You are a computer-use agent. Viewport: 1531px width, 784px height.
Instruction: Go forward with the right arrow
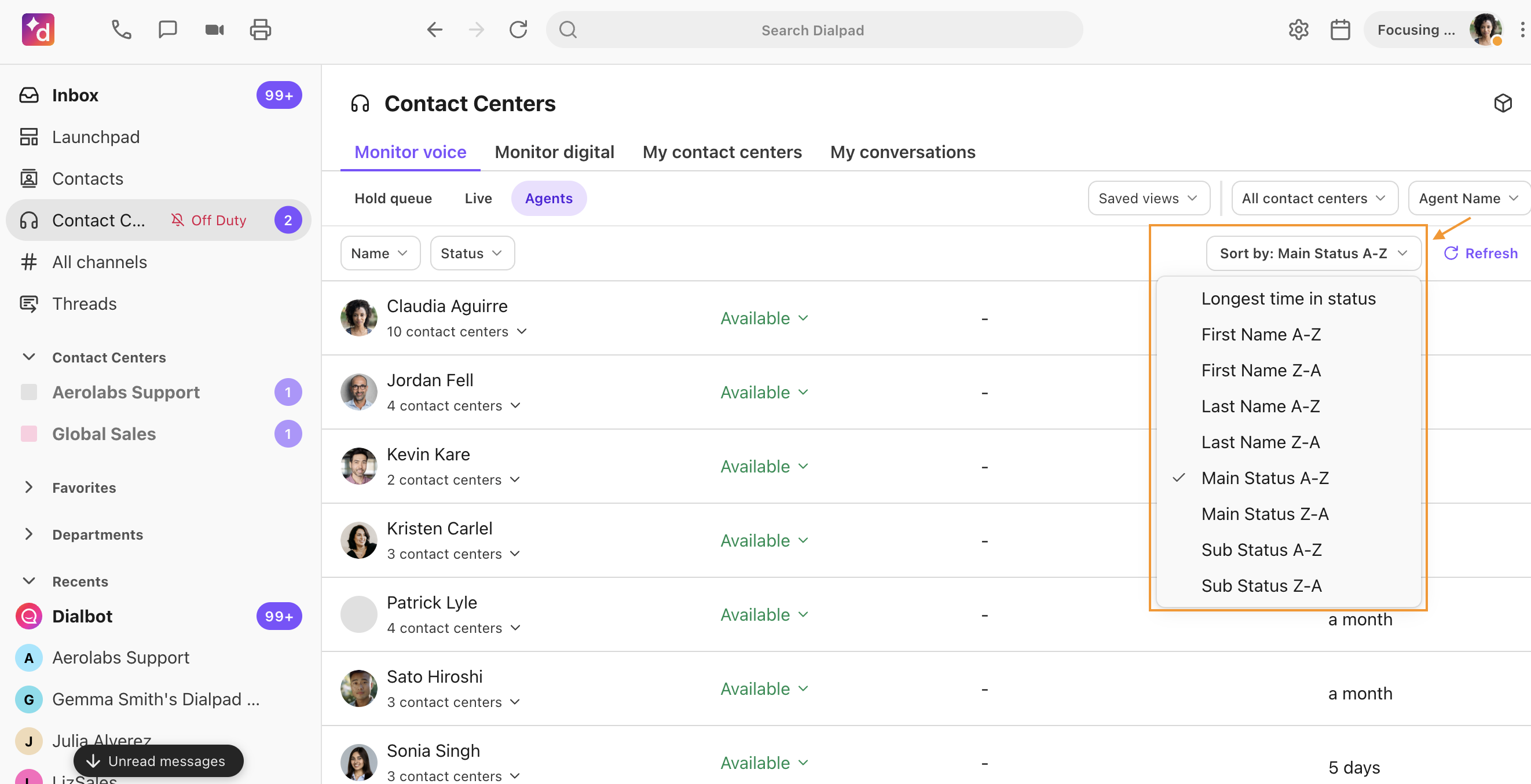[476, 30]
